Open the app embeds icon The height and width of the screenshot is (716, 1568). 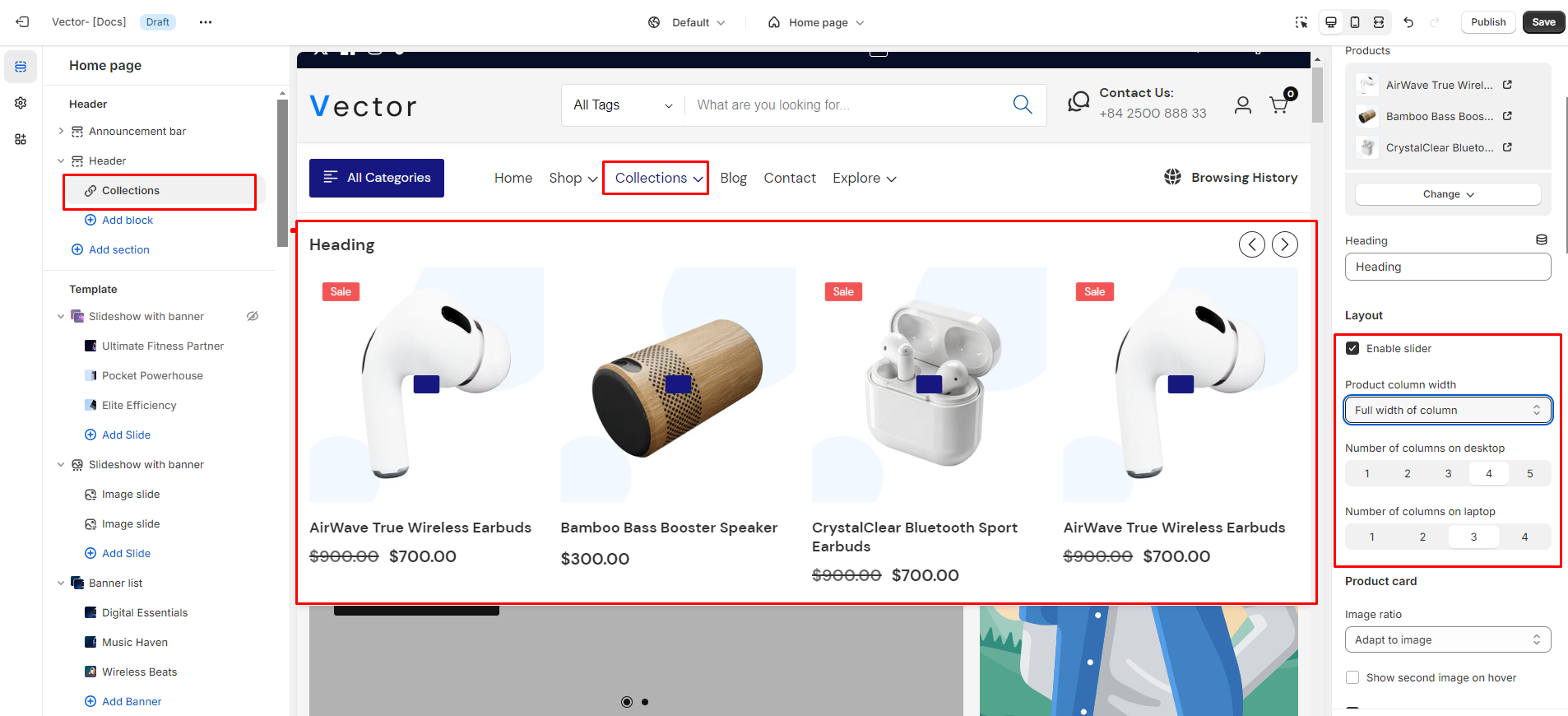(21, 139)
